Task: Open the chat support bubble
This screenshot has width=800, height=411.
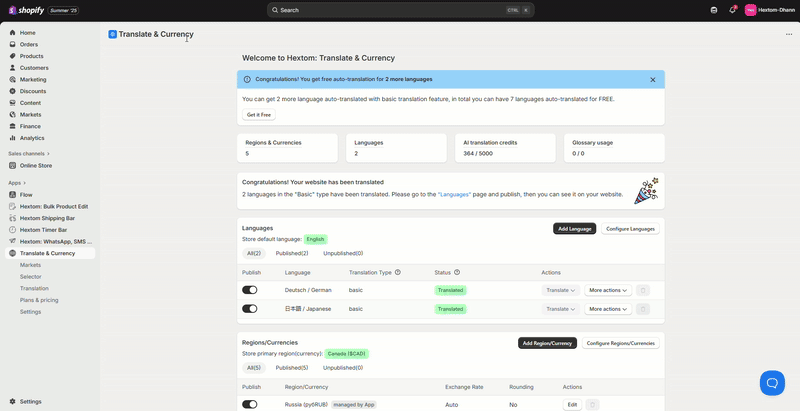Action: (x=772, y=383)
